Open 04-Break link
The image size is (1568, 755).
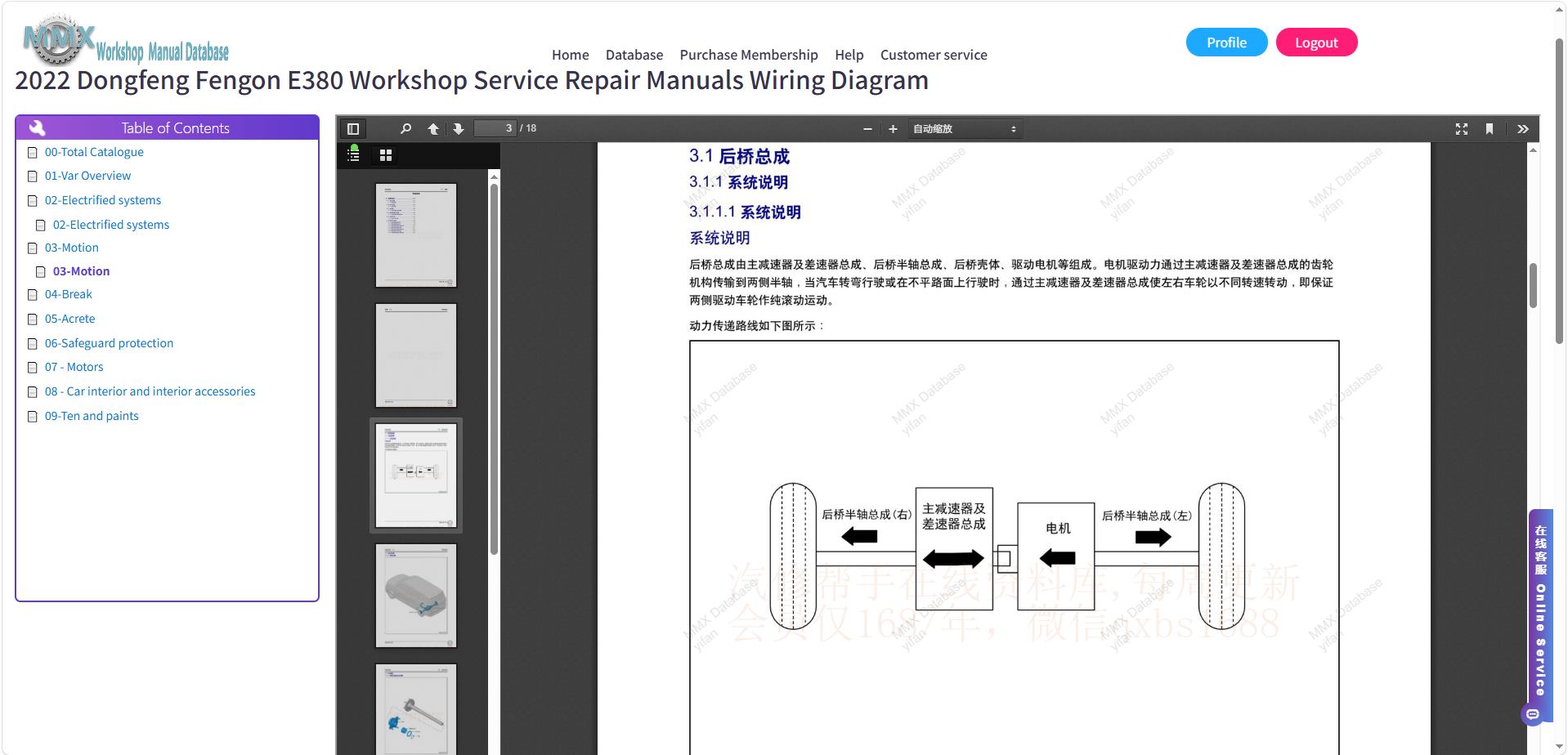click(x=69, y=294)
